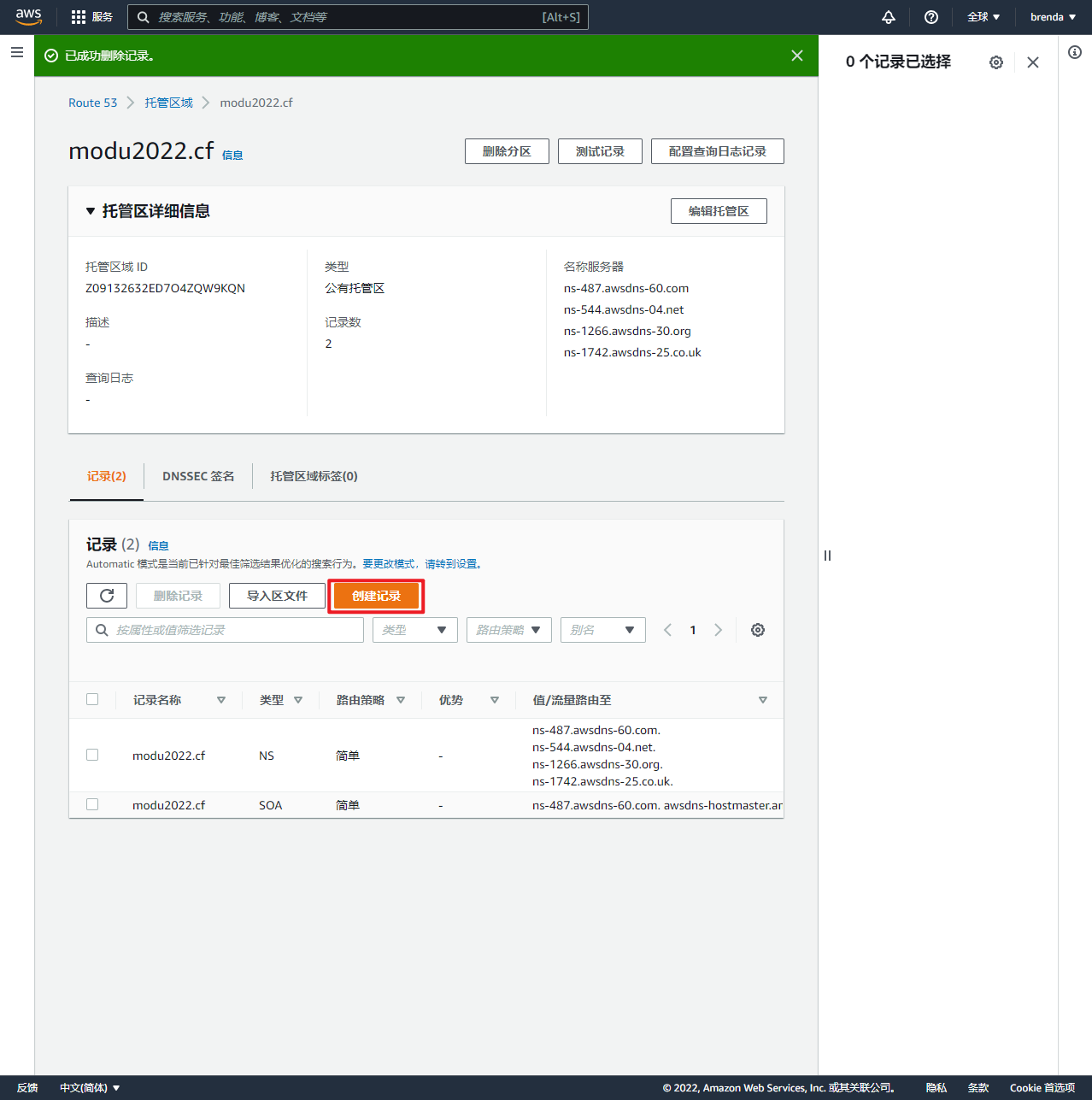Focus the top services search box
This screenshot has width=1092, height=1100.
[x=358, y=17]
